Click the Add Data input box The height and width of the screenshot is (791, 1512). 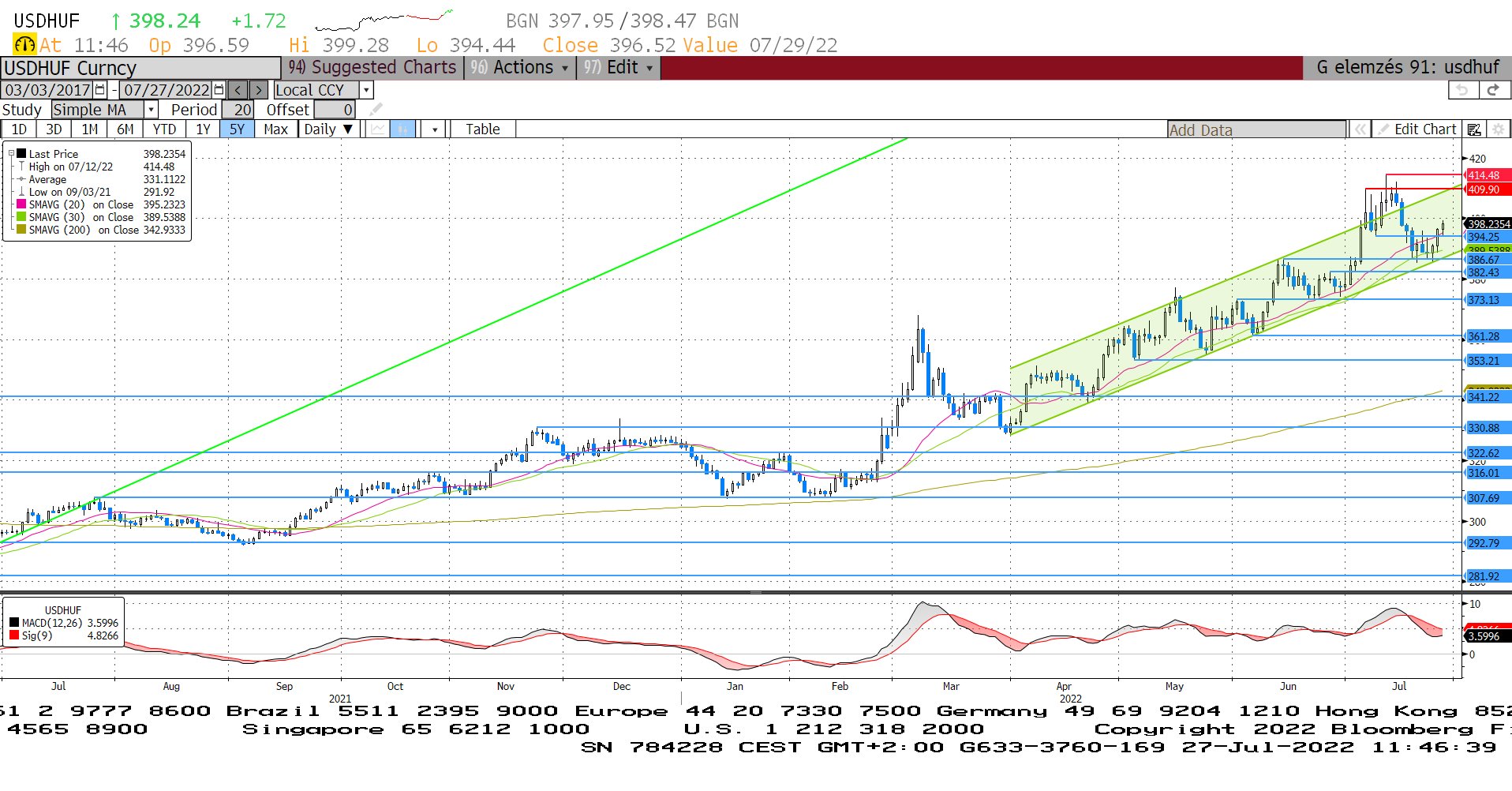pos(1257,129)
